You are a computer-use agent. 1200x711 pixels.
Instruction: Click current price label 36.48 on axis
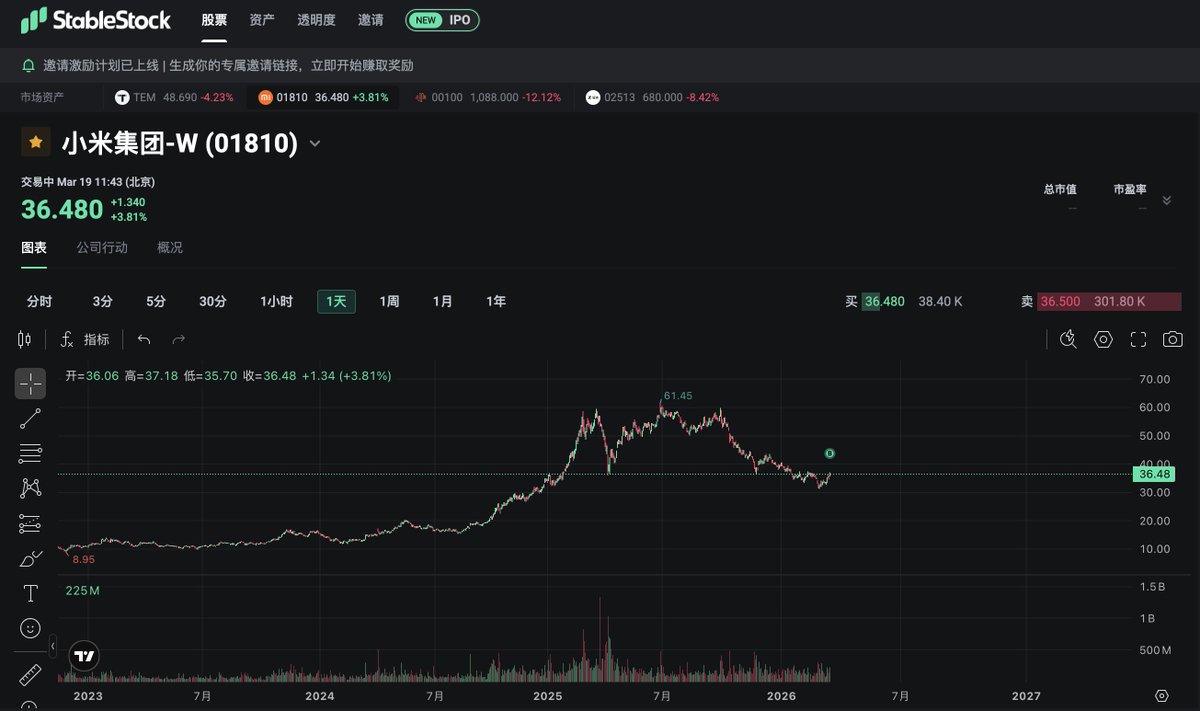[x=1154, y=475]
